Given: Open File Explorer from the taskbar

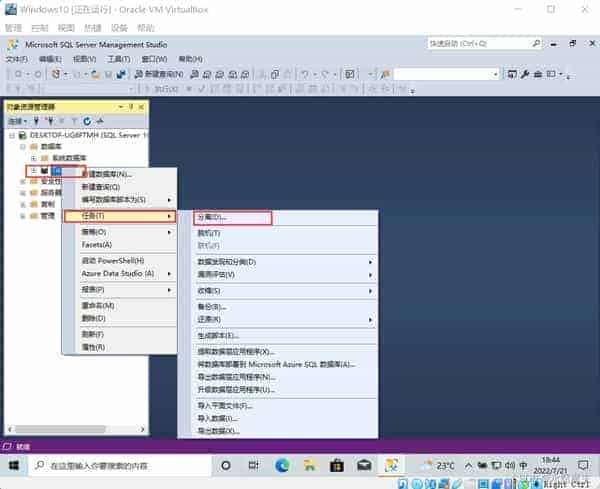Looking at the screenshot, I should pos(309,465).
